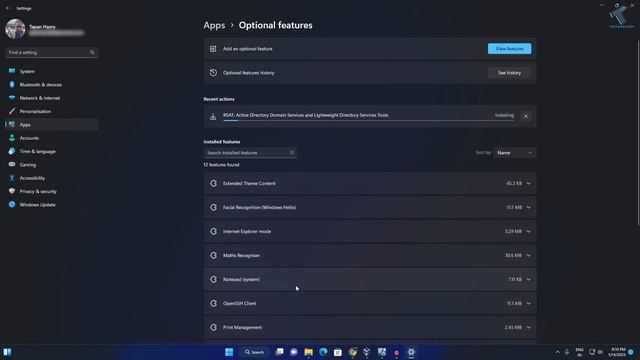Expand Maths Recogniser entry
The width and height of the screenshot is (640, 360).
(529, 256)
